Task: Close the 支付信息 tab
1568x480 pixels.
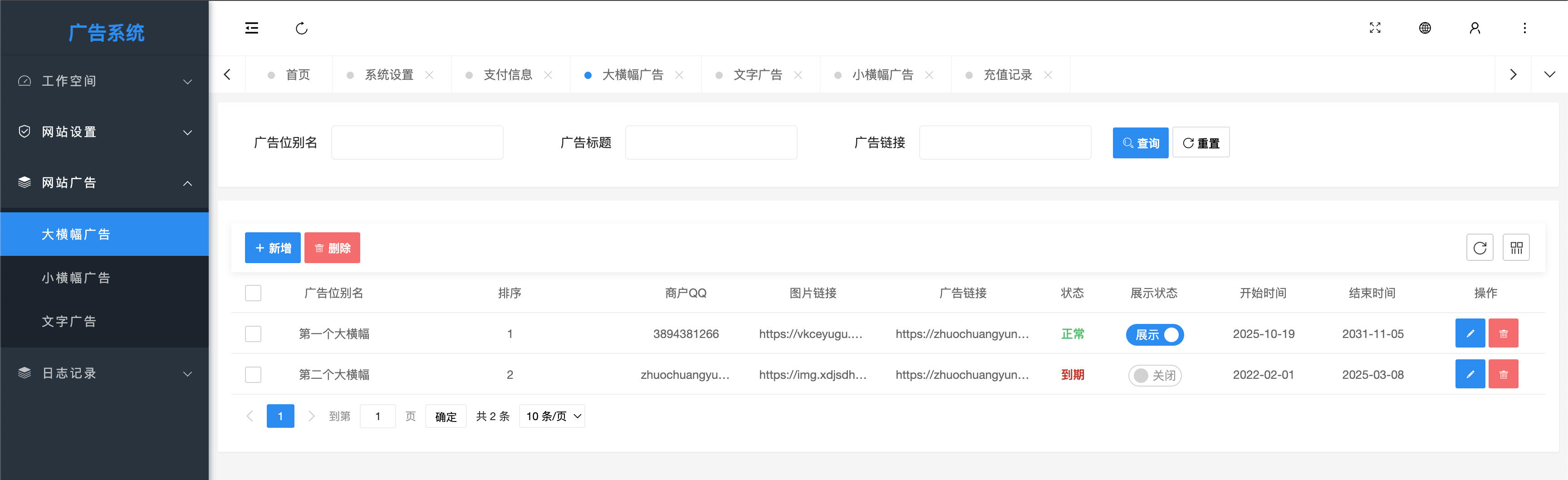Action: [548, 75]
